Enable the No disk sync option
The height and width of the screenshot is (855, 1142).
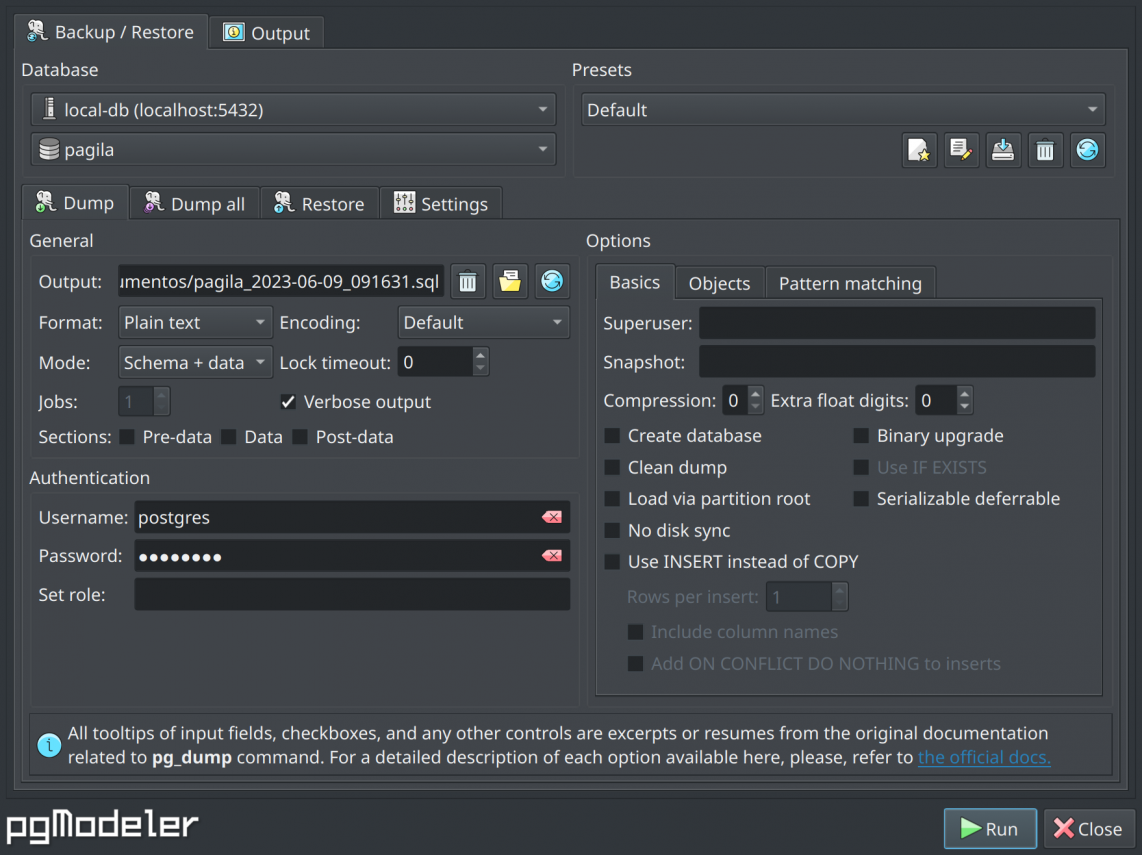[613, 530]
